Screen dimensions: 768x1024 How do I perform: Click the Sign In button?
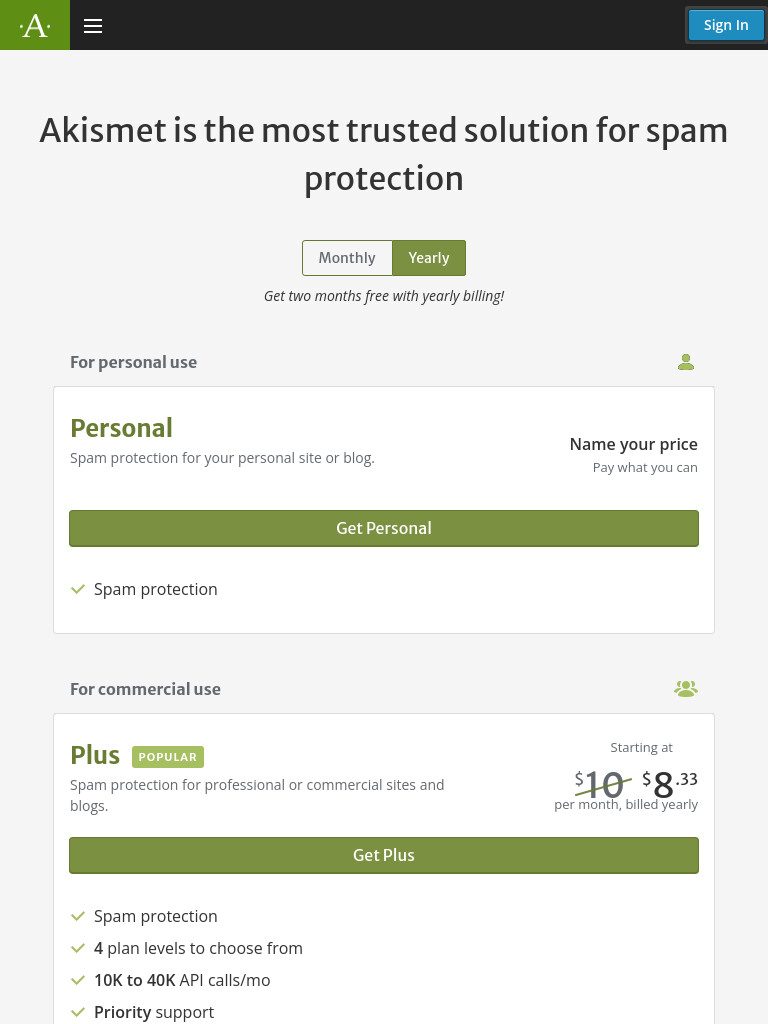(x=726, y=25)
